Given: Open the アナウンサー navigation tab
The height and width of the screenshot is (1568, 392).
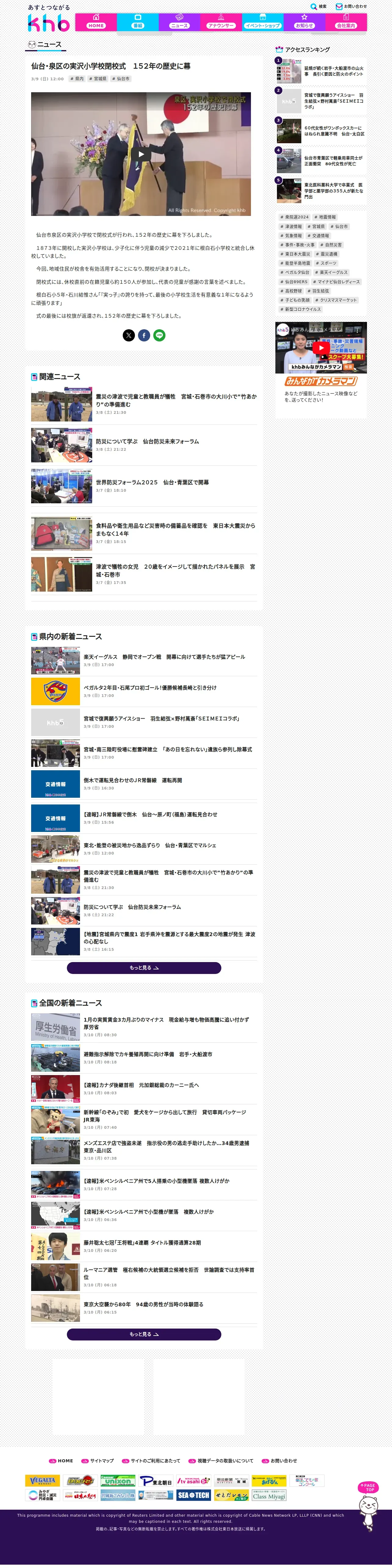Looking at the screenshot, I should [221, 22].
